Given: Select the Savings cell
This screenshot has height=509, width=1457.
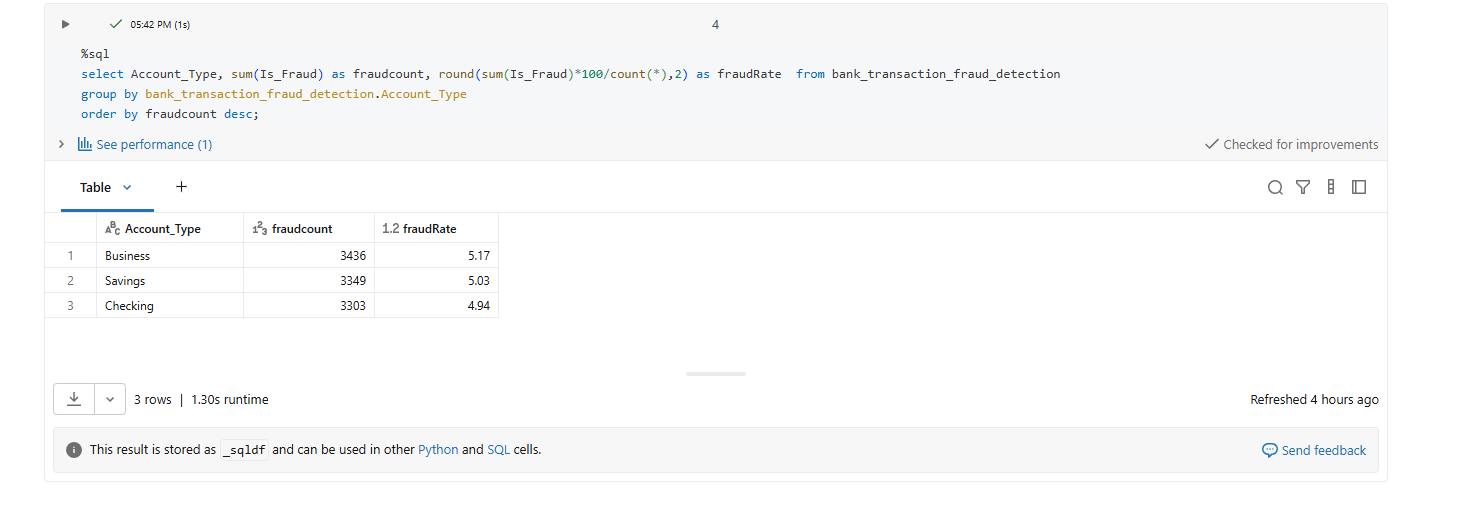Looking at the screenshot, I should pos(170,281).
